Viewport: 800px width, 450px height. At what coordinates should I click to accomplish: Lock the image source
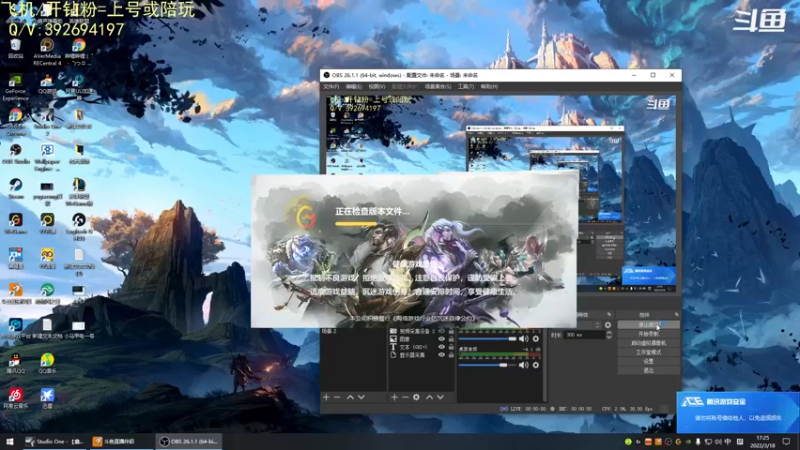(451, 339)
